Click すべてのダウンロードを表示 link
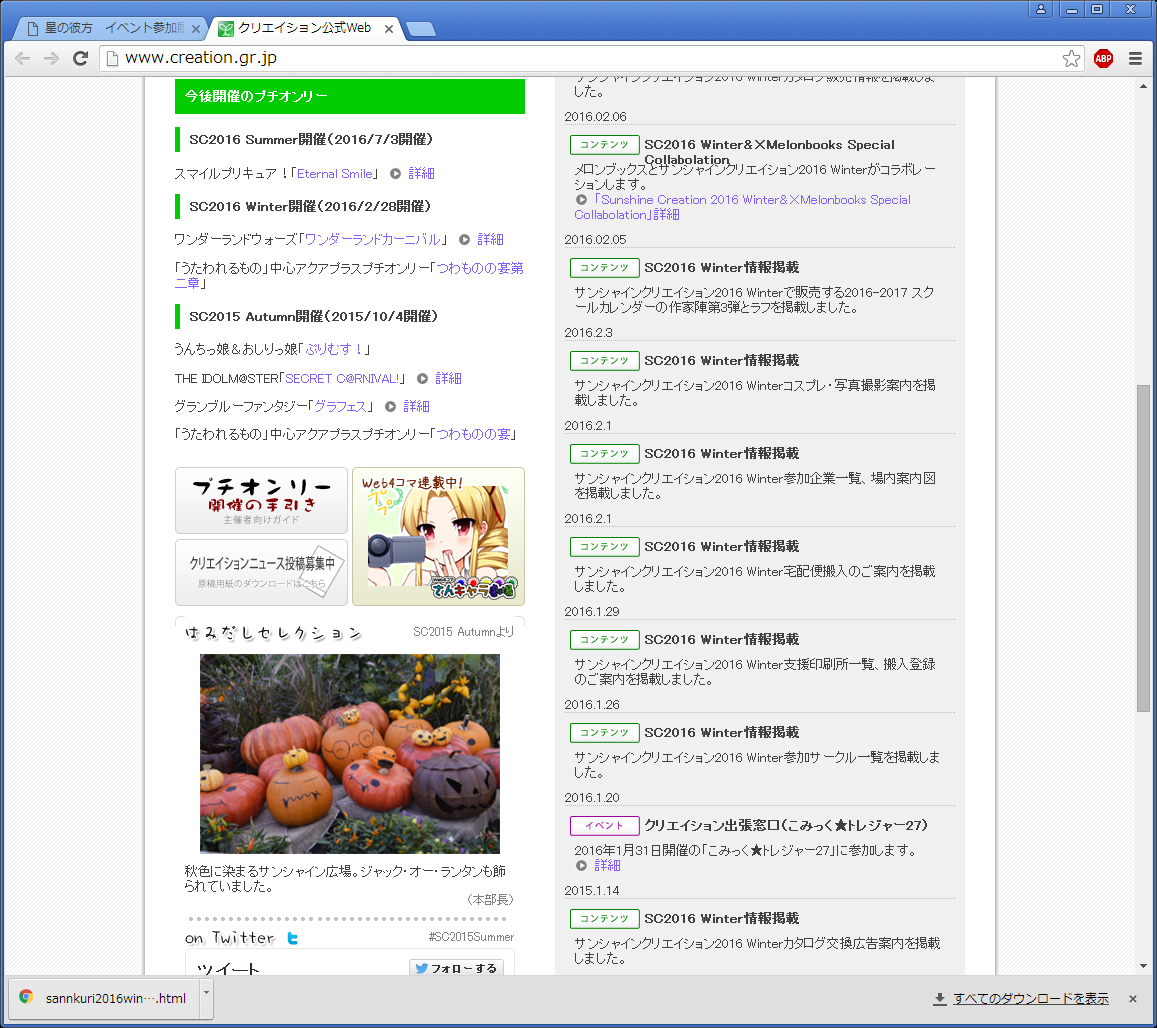The width and height of the screenshot is (1157, 1028). (x=1030, y=998)
